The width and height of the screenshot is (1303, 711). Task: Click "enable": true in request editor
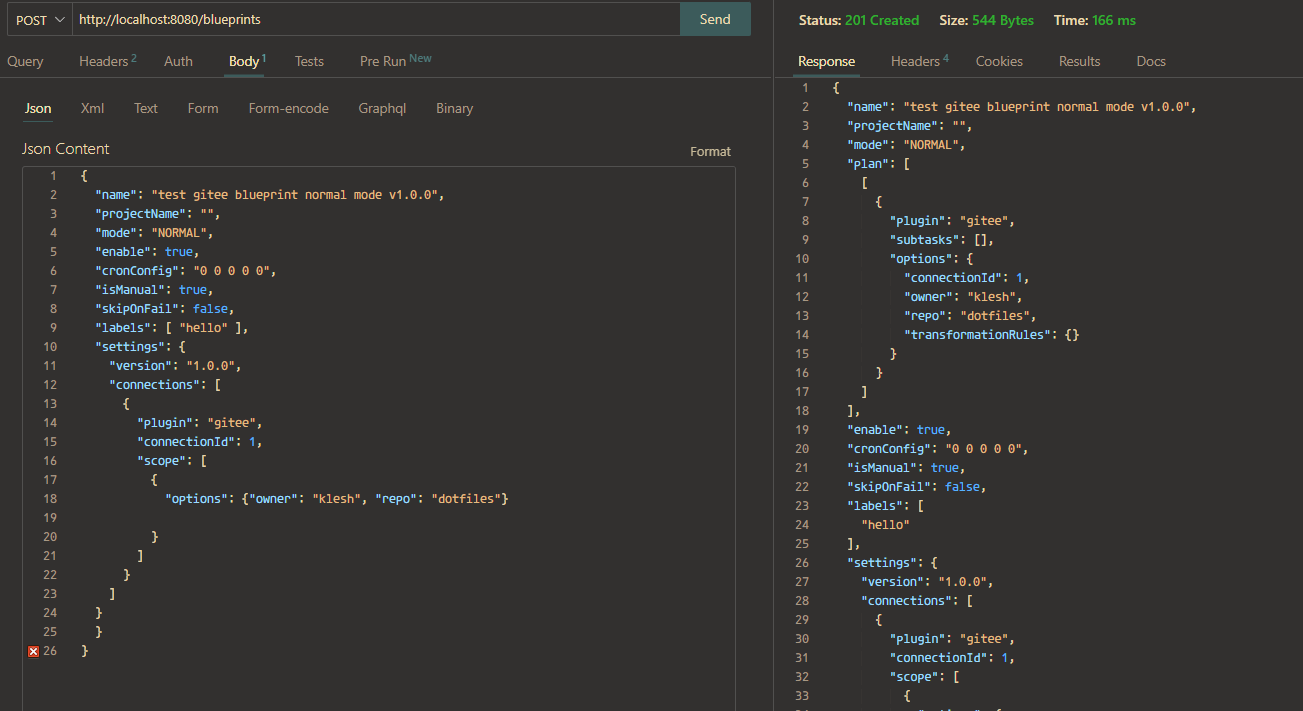147,252
